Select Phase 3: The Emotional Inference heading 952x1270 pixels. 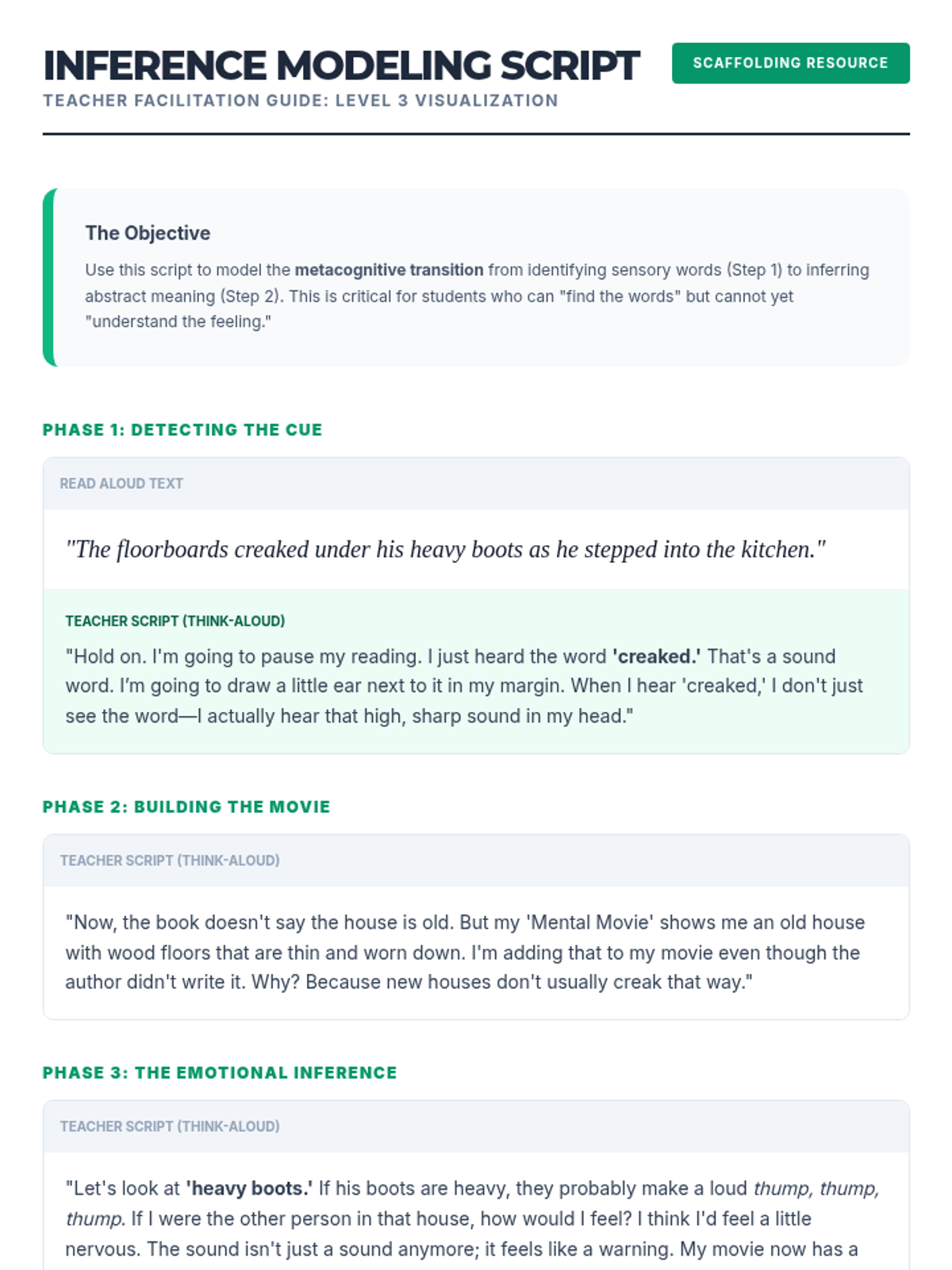coord(220,1073)
